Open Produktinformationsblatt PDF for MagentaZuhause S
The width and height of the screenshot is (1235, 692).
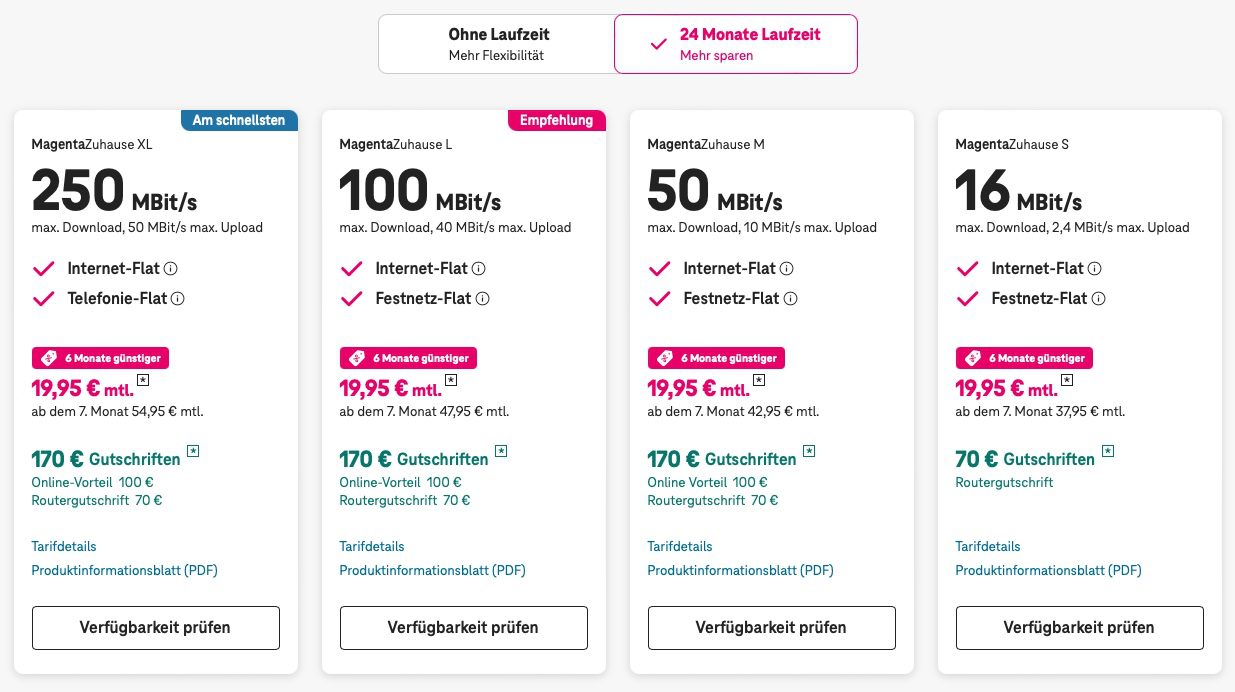(x=1048, y=571)
